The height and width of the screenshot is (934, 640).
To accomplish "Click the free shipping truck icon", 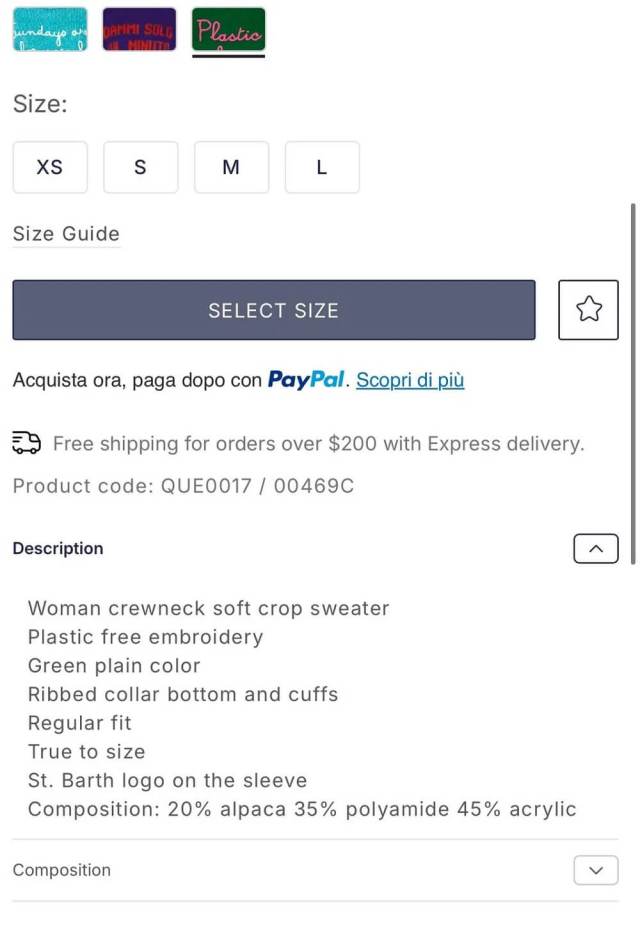I will coord(26,443).
